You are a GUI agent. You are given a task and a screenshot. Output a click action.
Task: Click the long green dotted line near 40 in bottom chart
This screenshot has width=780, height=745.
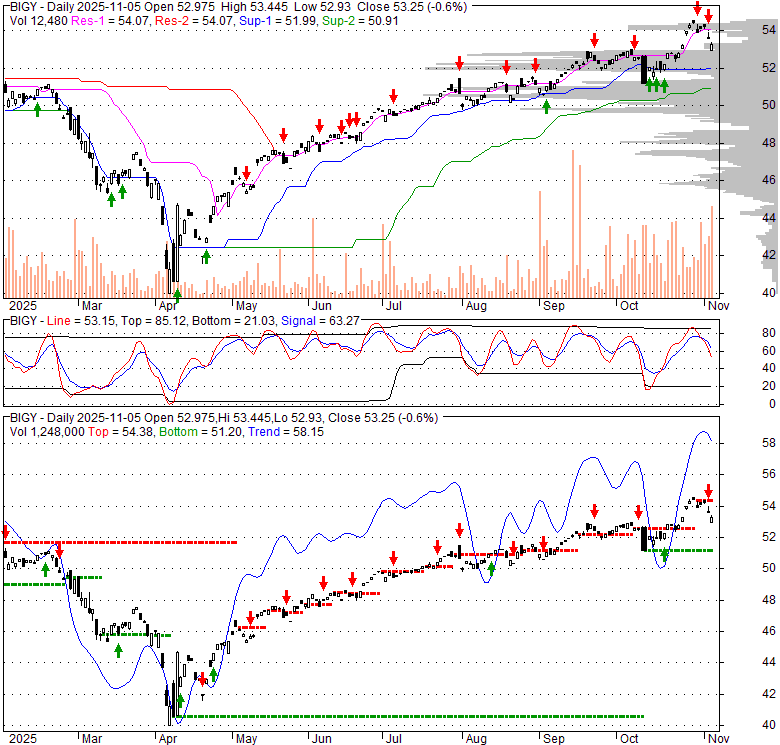(400, 716)
